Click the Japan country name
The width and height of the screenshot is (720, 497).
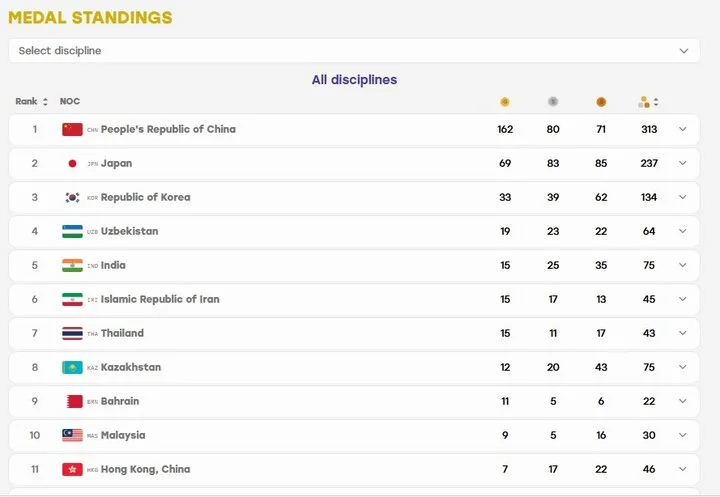[x=116, y=164]
